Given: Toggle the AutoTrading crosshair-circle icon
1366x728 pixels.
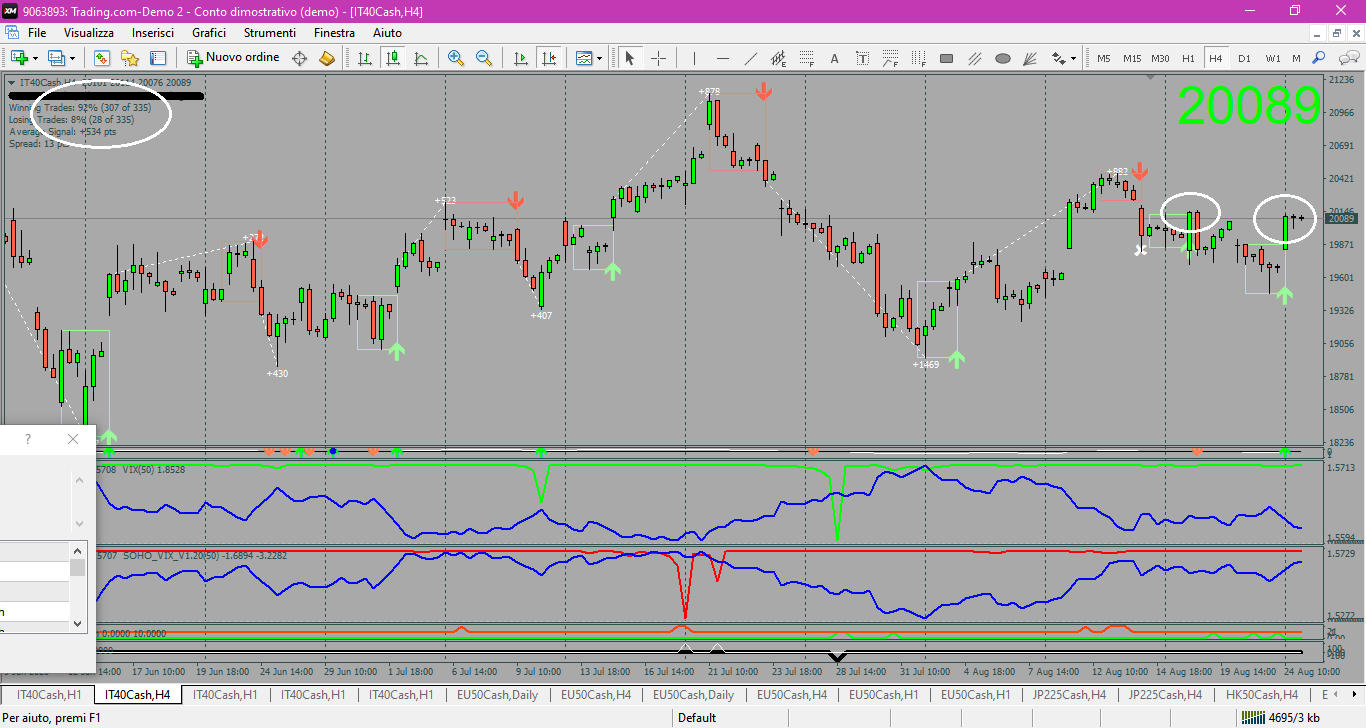Looking at the screenshot, I should click(299, 58).
